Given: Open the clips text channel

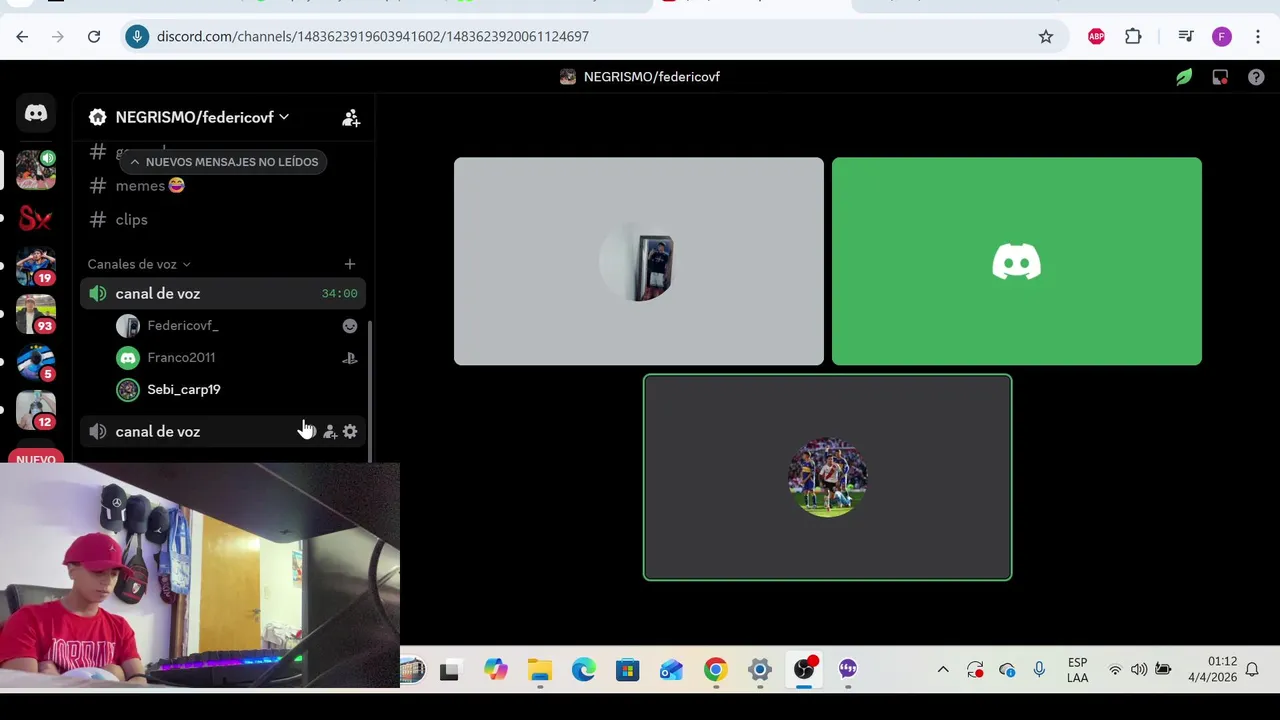Looking at the screenshot, I should pos(222,220).
